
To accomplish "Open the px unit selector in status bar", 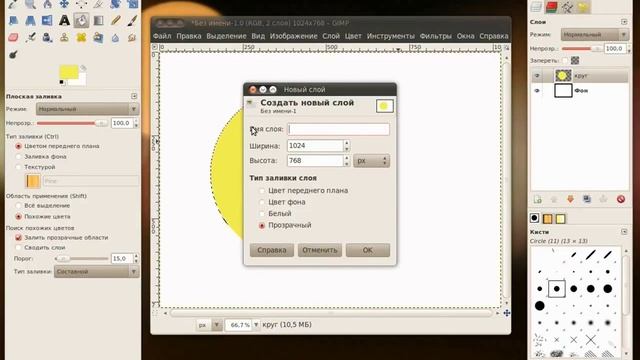I will 209,325.
